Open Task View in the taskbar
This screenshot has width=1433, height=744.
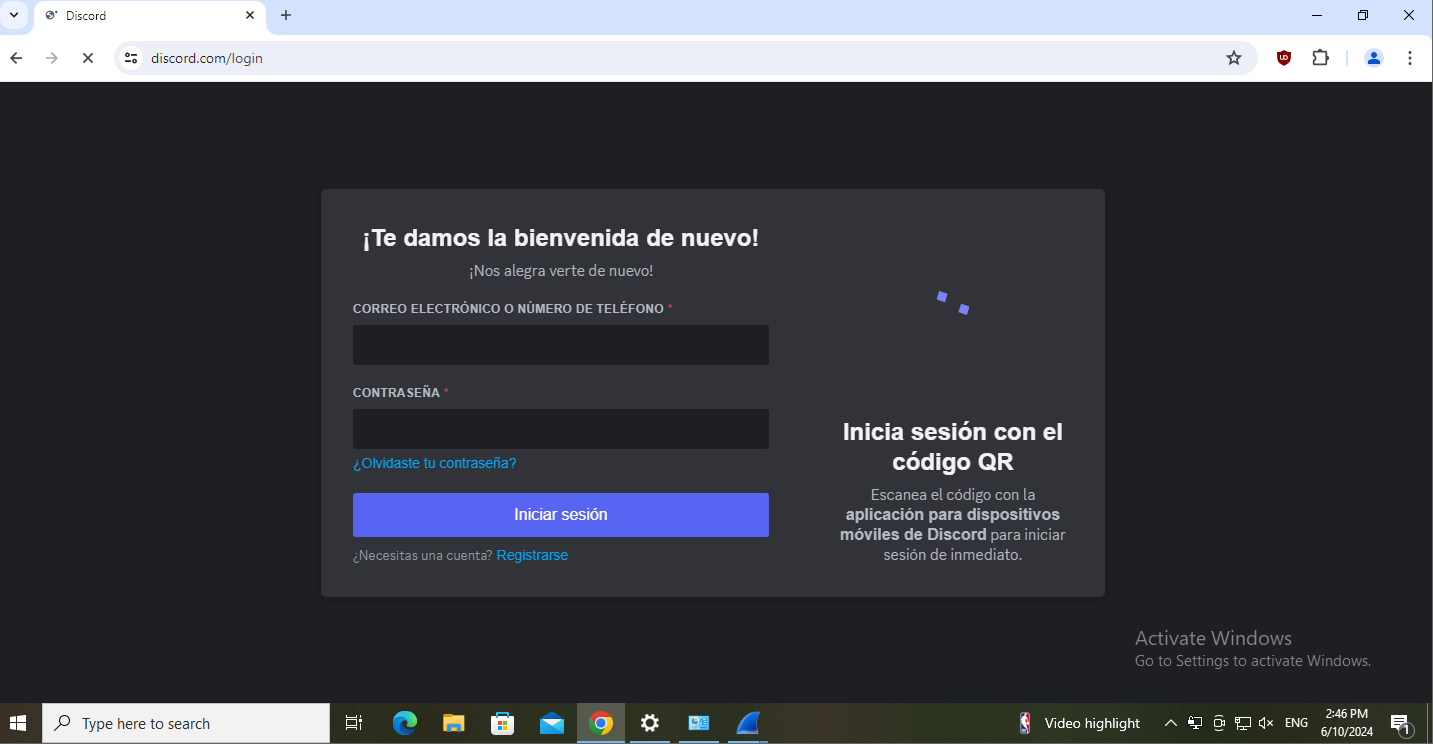tap(354, 723)
